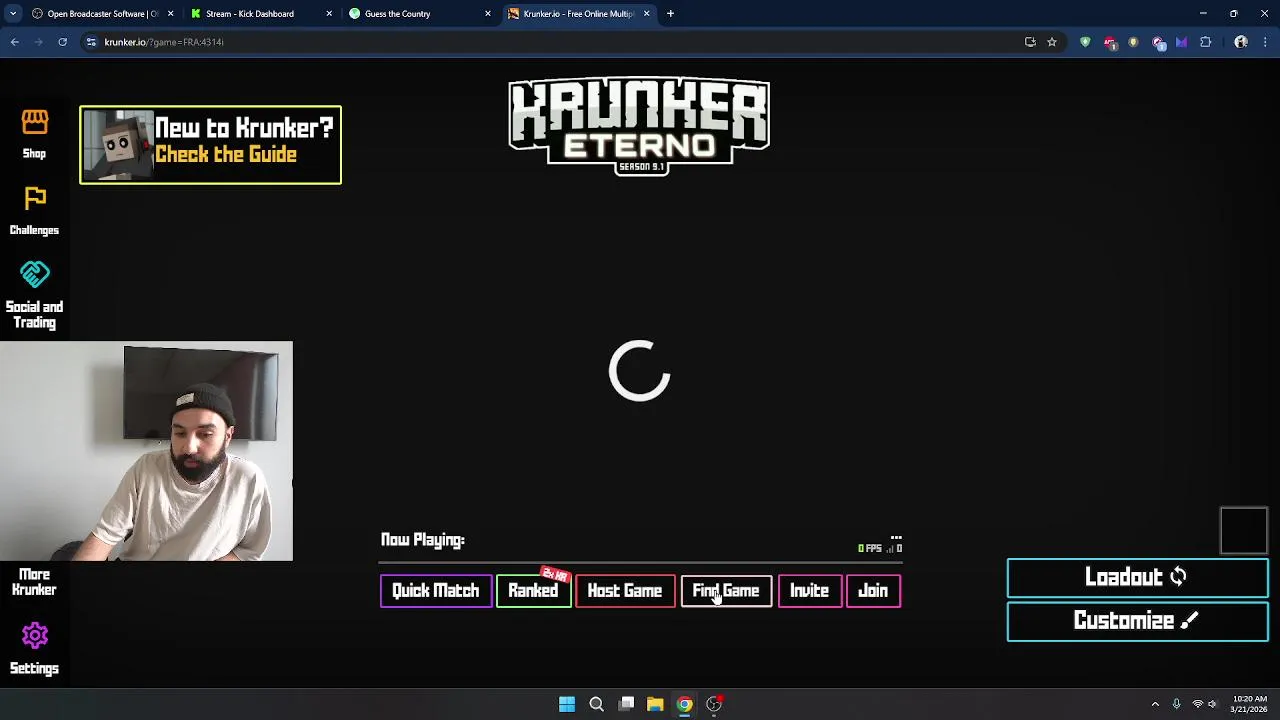Reload the Krunker page
The height and width of the screenshot is (720, 1280).
click(62, 42)
